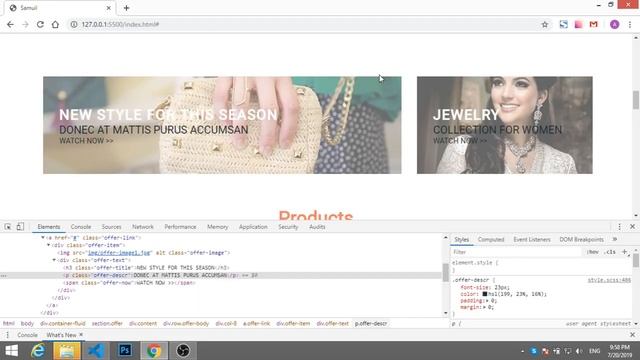The width and height of the screenshot is (640, 360).
Task: Open actions for the selected p node
Action: tap(3, 276)
